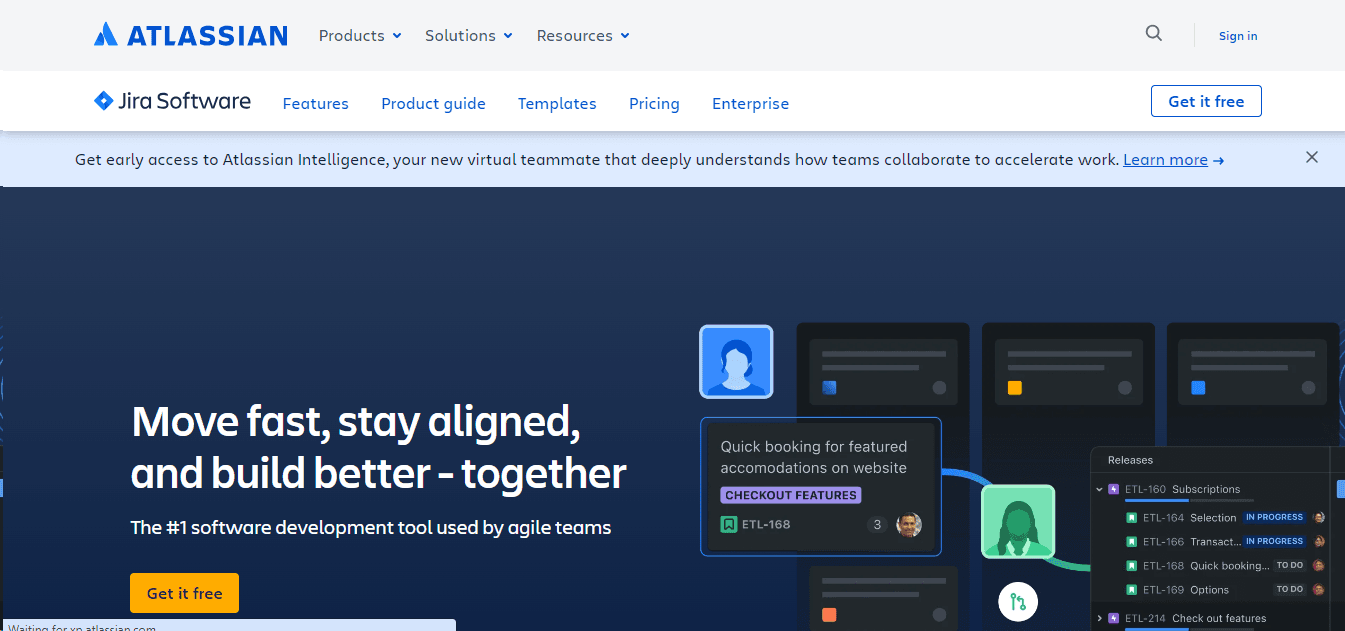The height and width of the screenshot is (631, 1345).
Task: Expand the Resources menu
Action: tap(583, 36)
